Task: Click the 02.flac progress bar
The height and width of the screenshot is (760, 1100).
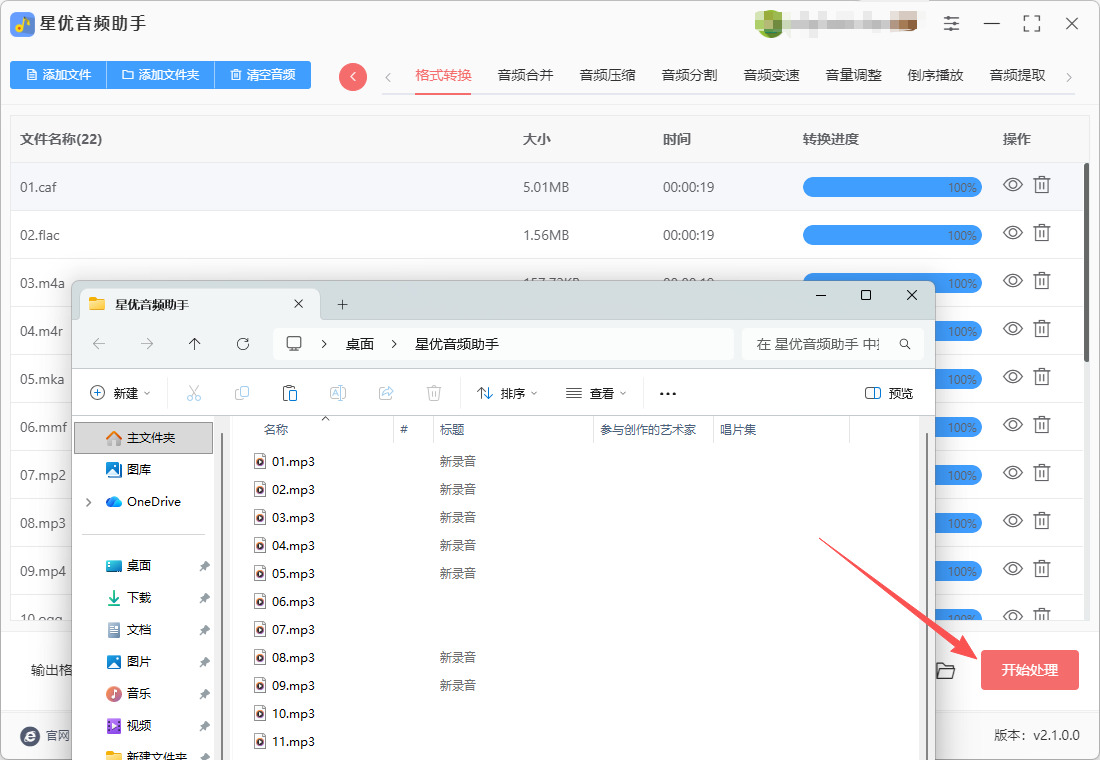Action: pos(892,235)
